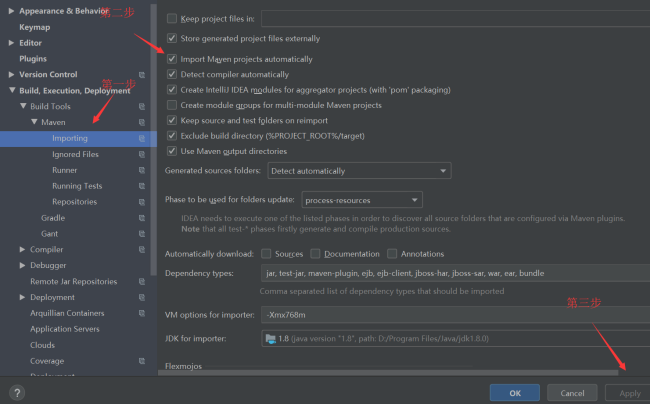Toggle Import Maven projects automatically checkbox
The height and width of the screenshot is (404, 650).
coord(172,59)
